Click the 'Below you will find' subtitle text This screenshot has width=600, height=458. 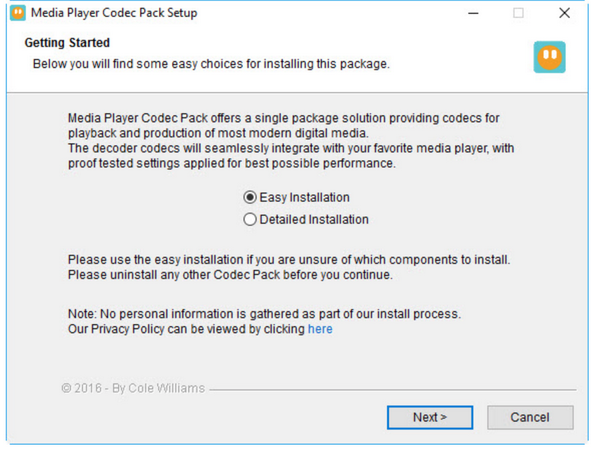pyautogui.click(x=210, y=63)
